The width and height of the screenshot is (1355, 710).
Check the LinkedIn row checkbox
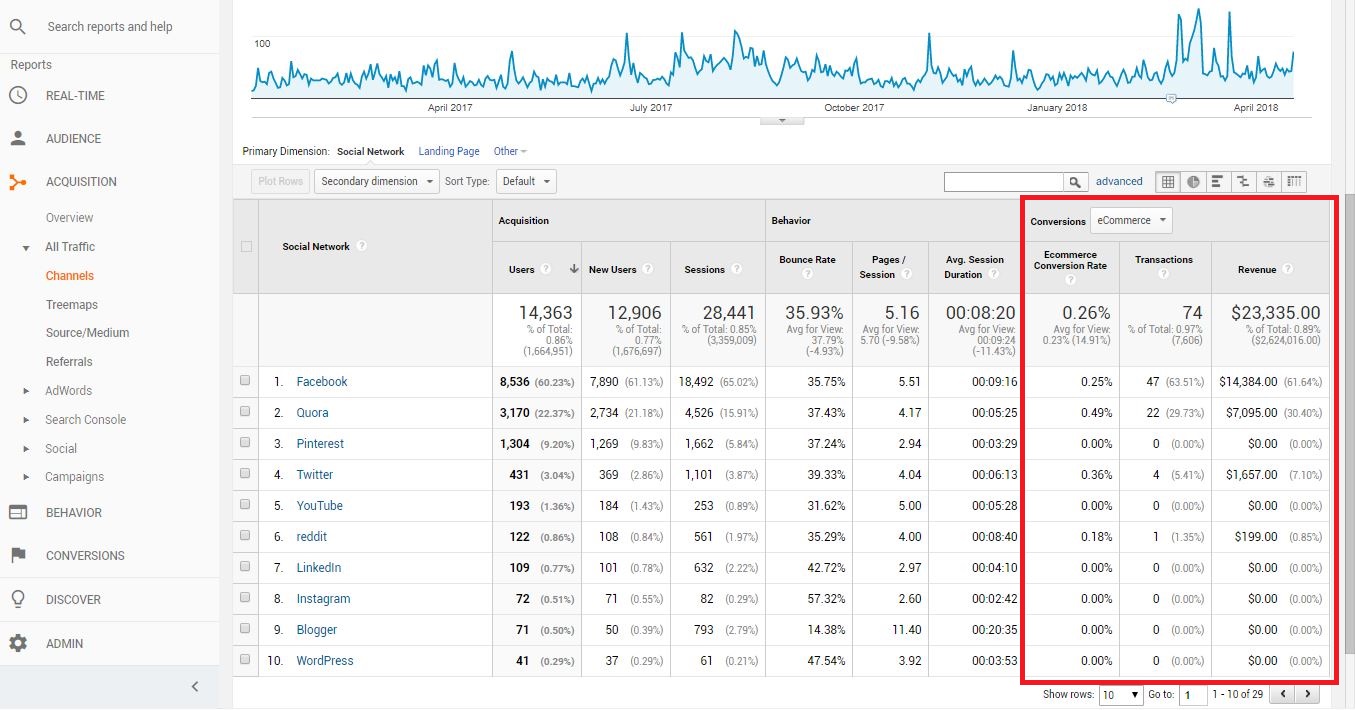point(246,567)
